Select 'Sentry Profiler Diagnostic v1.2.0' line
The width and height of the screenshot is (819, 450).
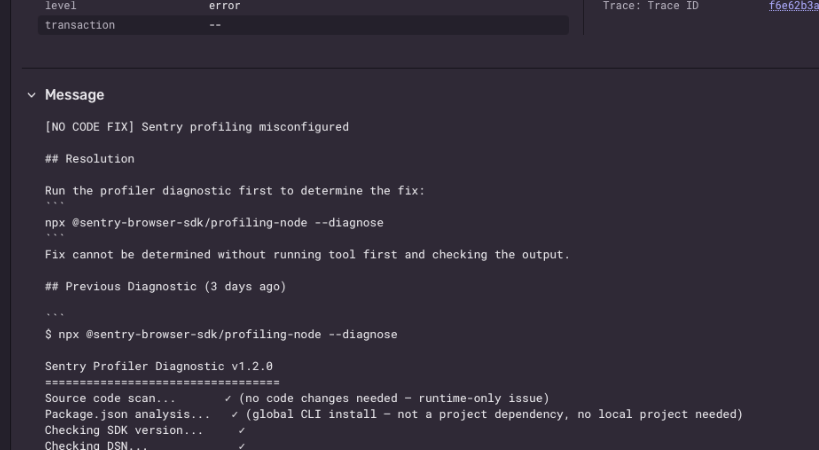(159, 366)
